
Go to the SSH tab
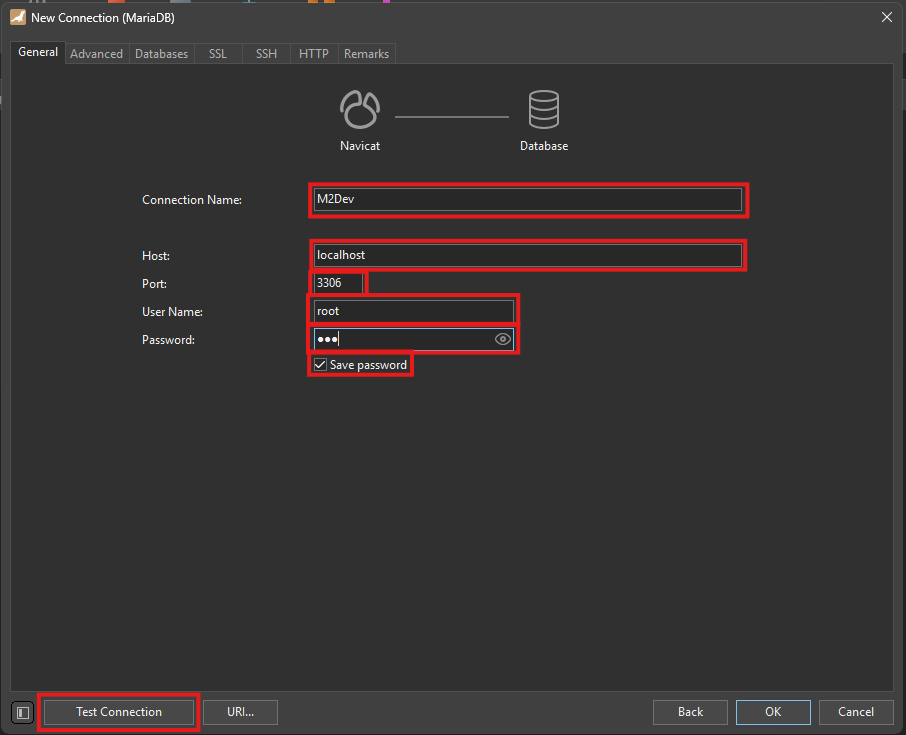pos(266,54)
